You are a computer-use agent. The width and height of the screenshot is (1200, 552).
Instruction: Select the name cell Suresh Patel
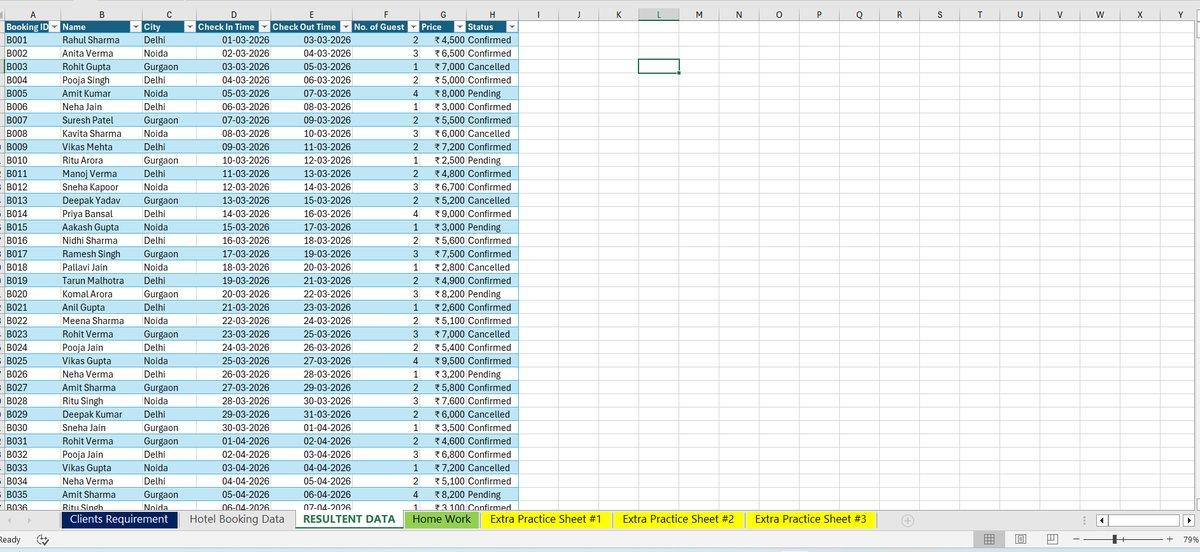pyautogui.click(x=99, y=120)
